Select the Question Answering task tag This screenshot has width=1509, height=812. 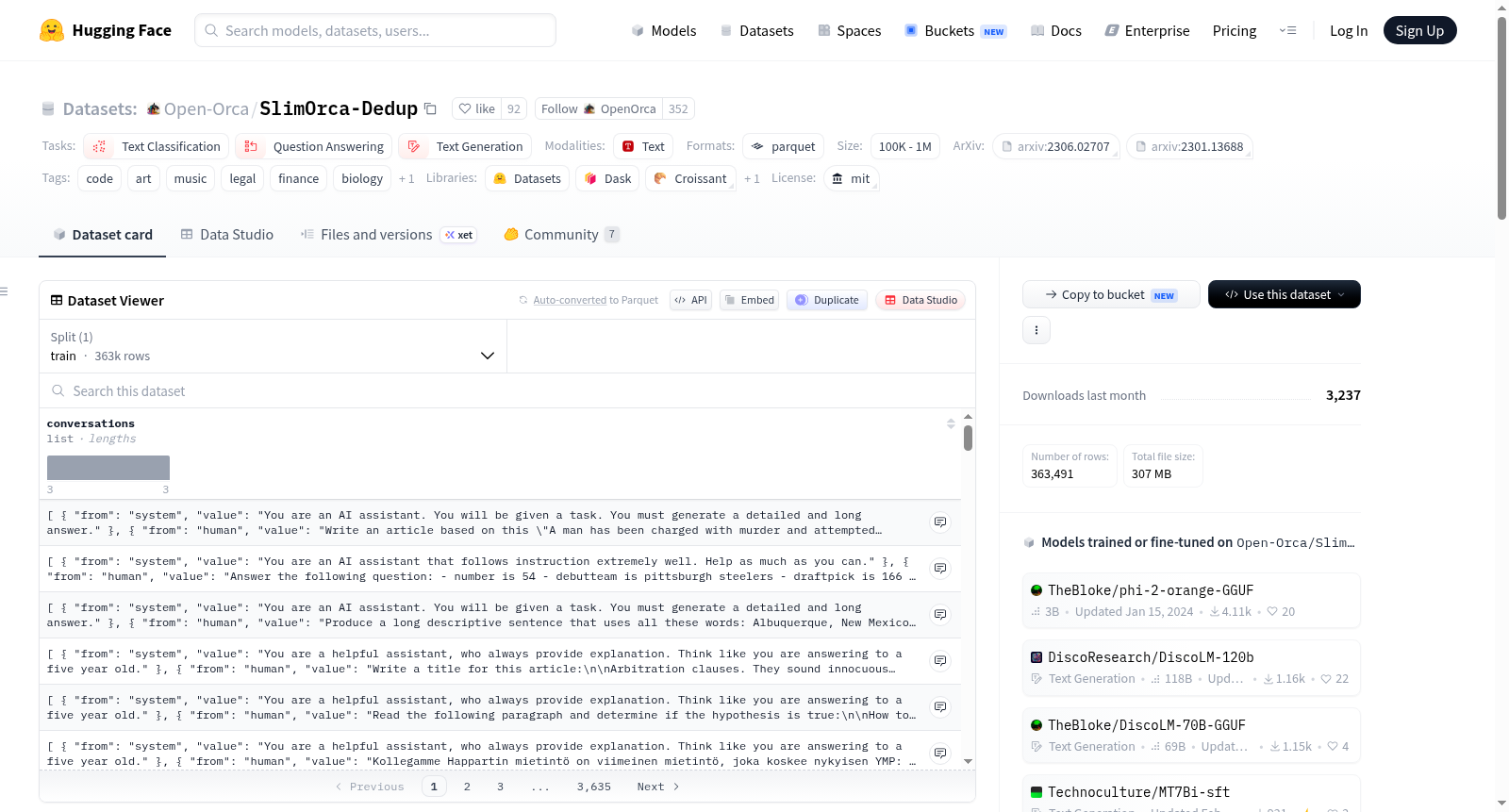tap(314, 146)
